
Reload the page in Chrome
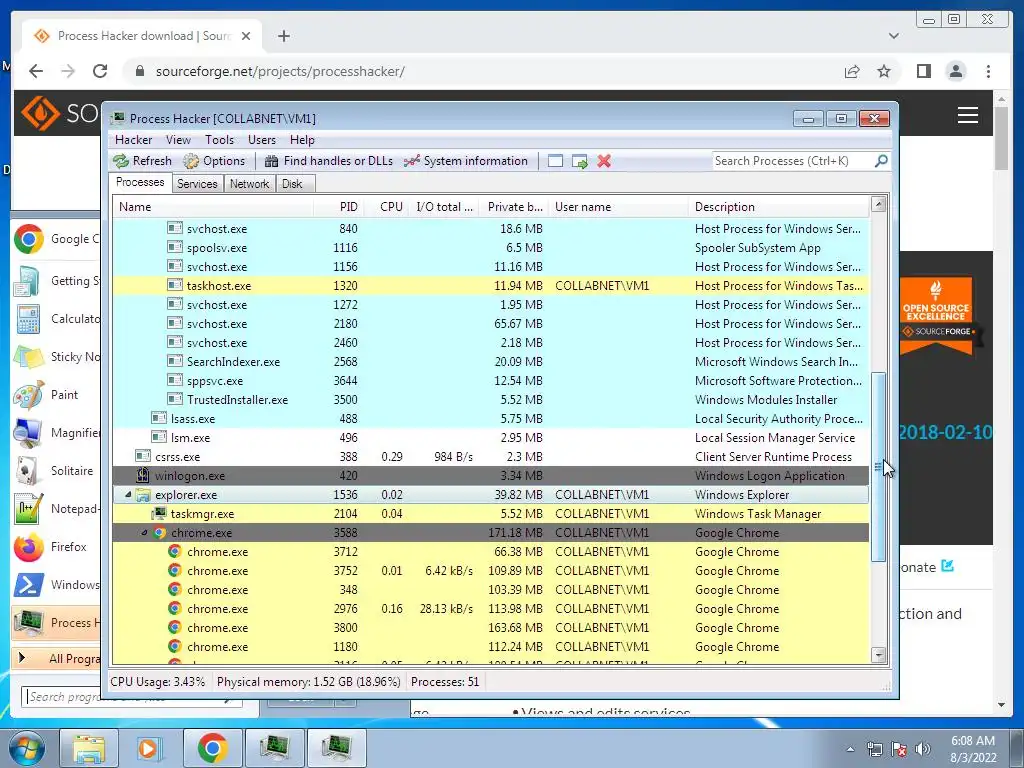pyautogui.click(x=100, y=71)
